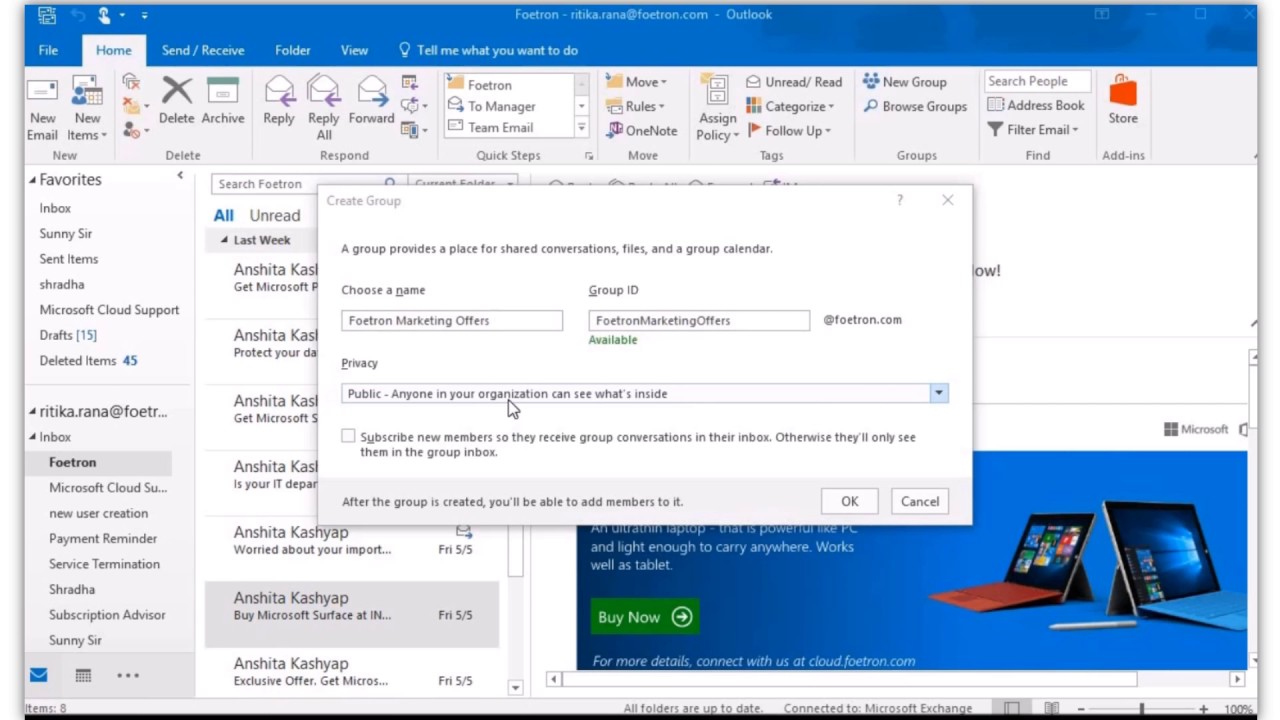Open the Subscription Advisor folder

pyautogui.click(x=107, y=615)
